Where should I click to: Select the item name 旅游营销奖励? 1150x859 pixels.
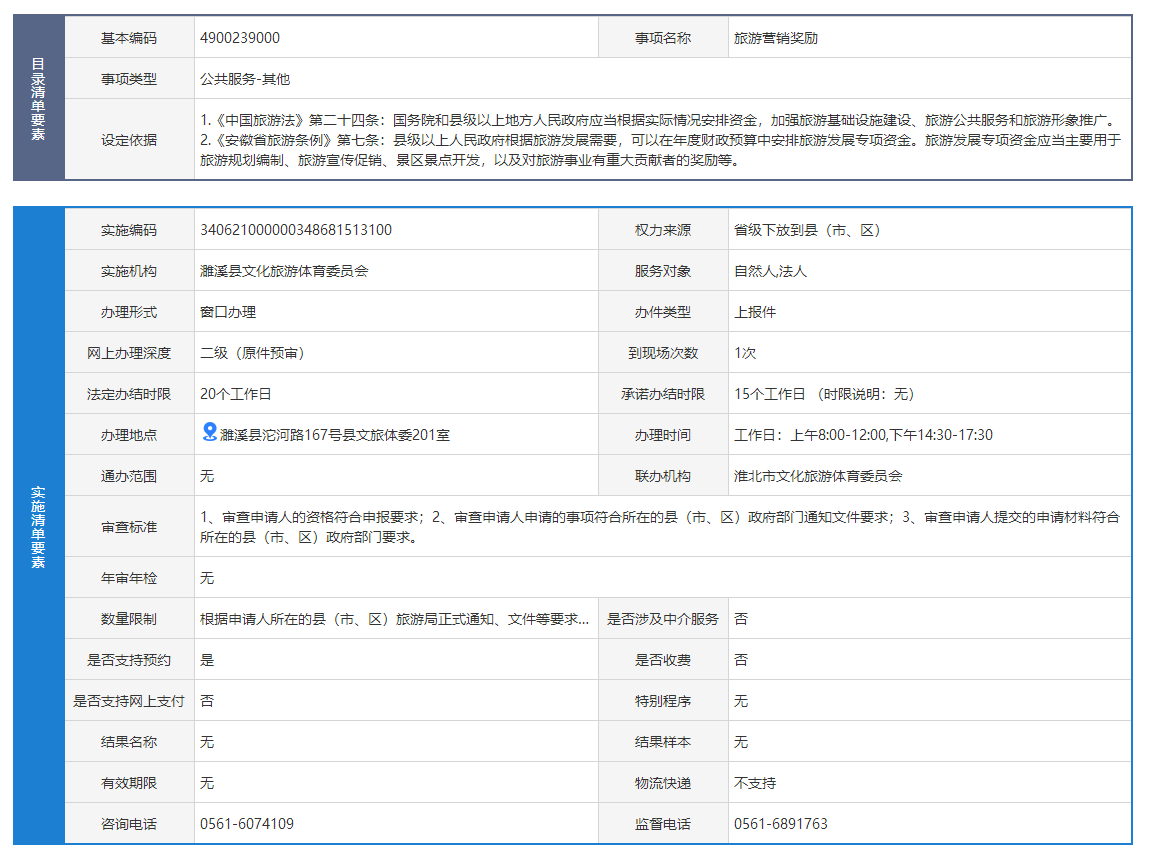[x=776, y=38]
